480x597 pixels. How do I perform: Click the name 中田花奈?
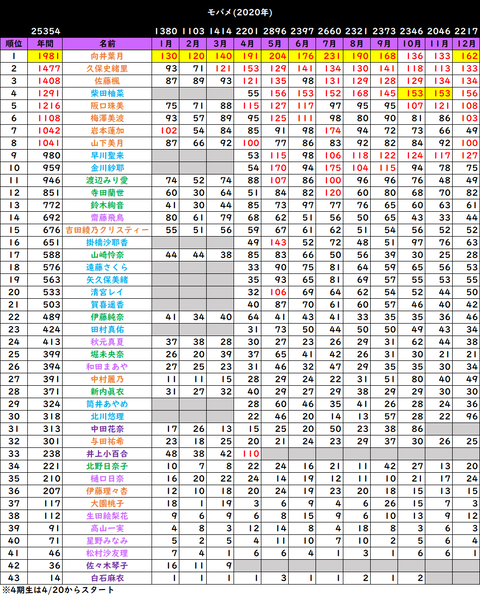pyautogui.click(x=107, y=429)
